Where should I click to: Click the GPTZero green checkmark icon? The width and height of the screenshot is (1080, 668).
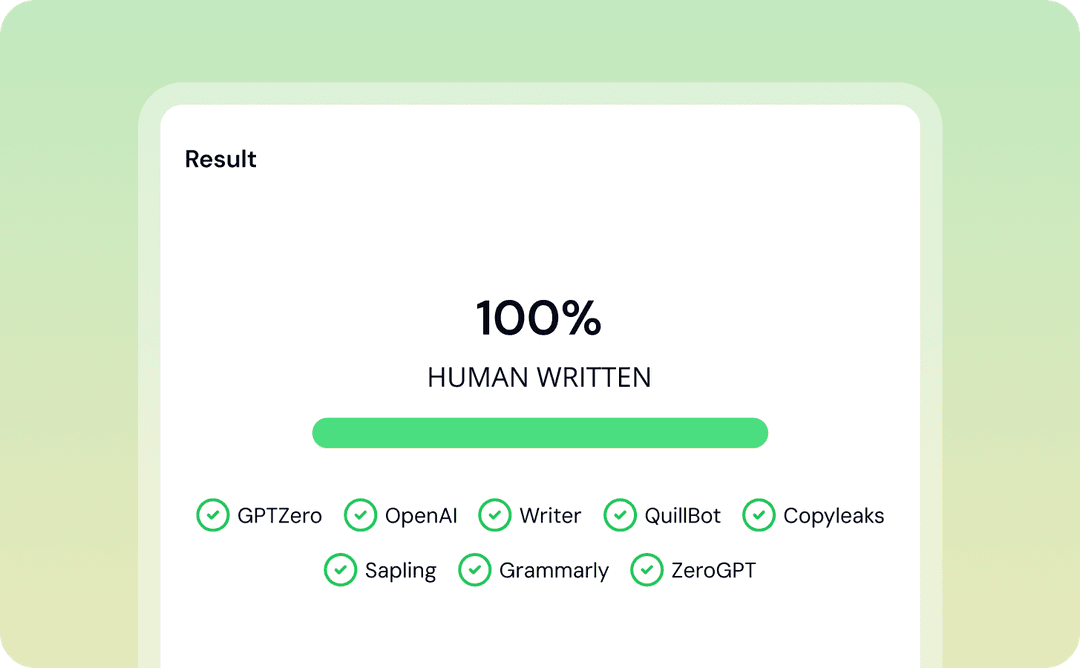212,515
